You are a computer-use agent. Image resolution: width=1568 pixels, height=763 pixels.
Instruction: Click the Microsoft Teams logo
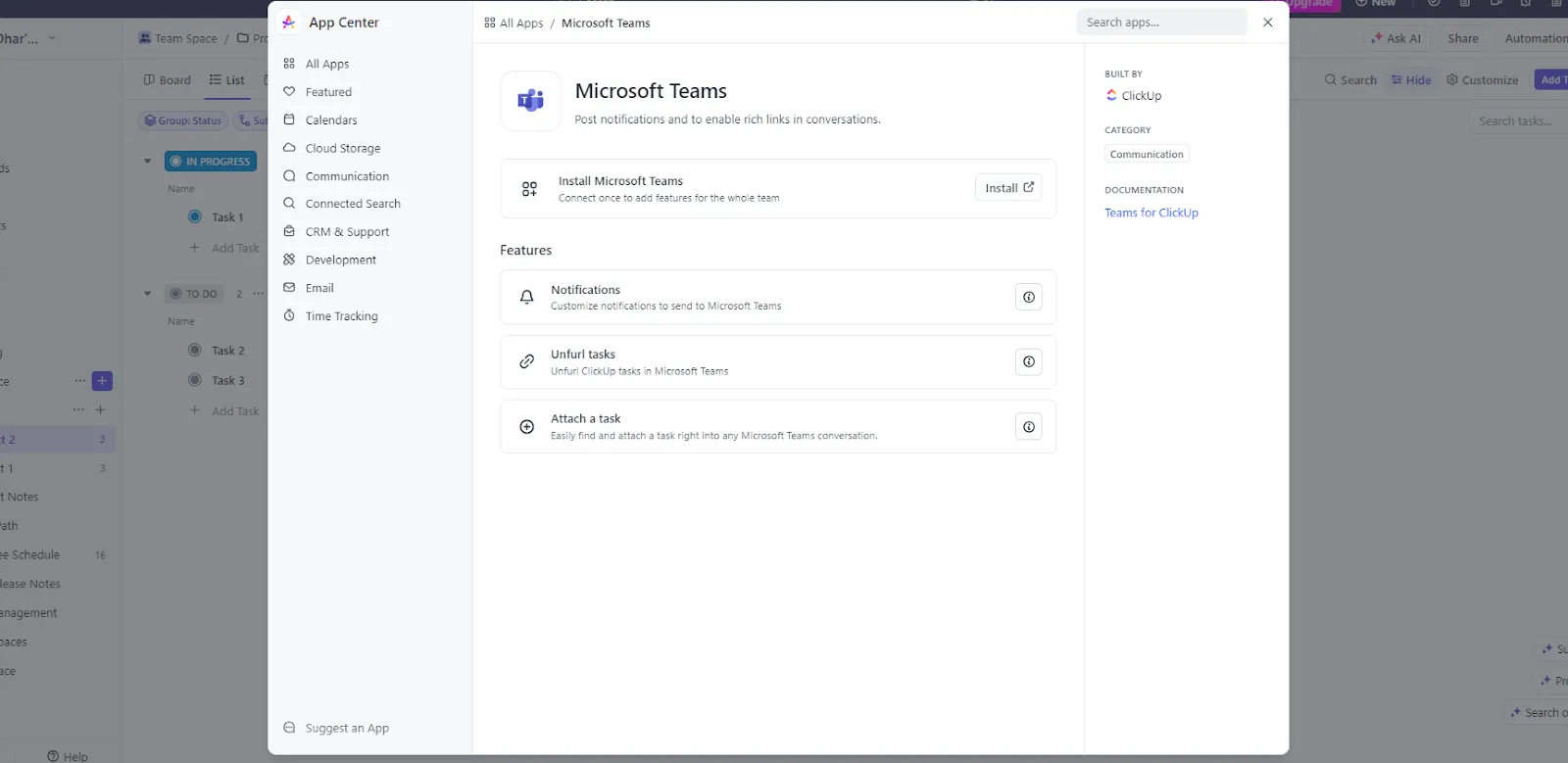click(530, 101)
